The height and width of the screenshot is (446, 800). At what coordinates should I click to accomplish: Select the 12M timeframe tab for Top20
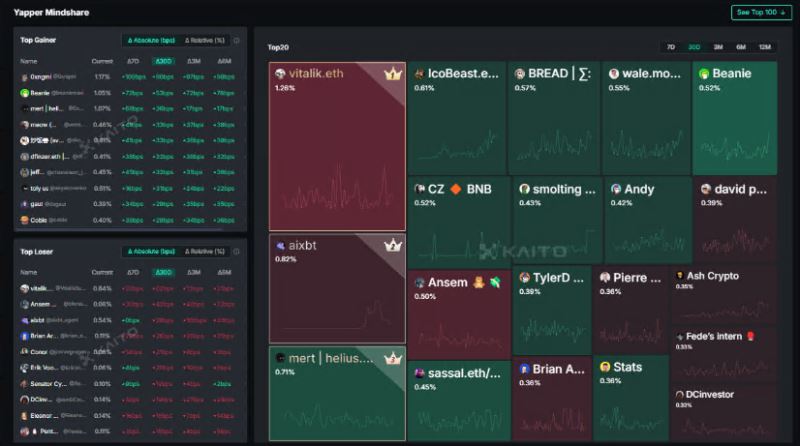point(764,47)
